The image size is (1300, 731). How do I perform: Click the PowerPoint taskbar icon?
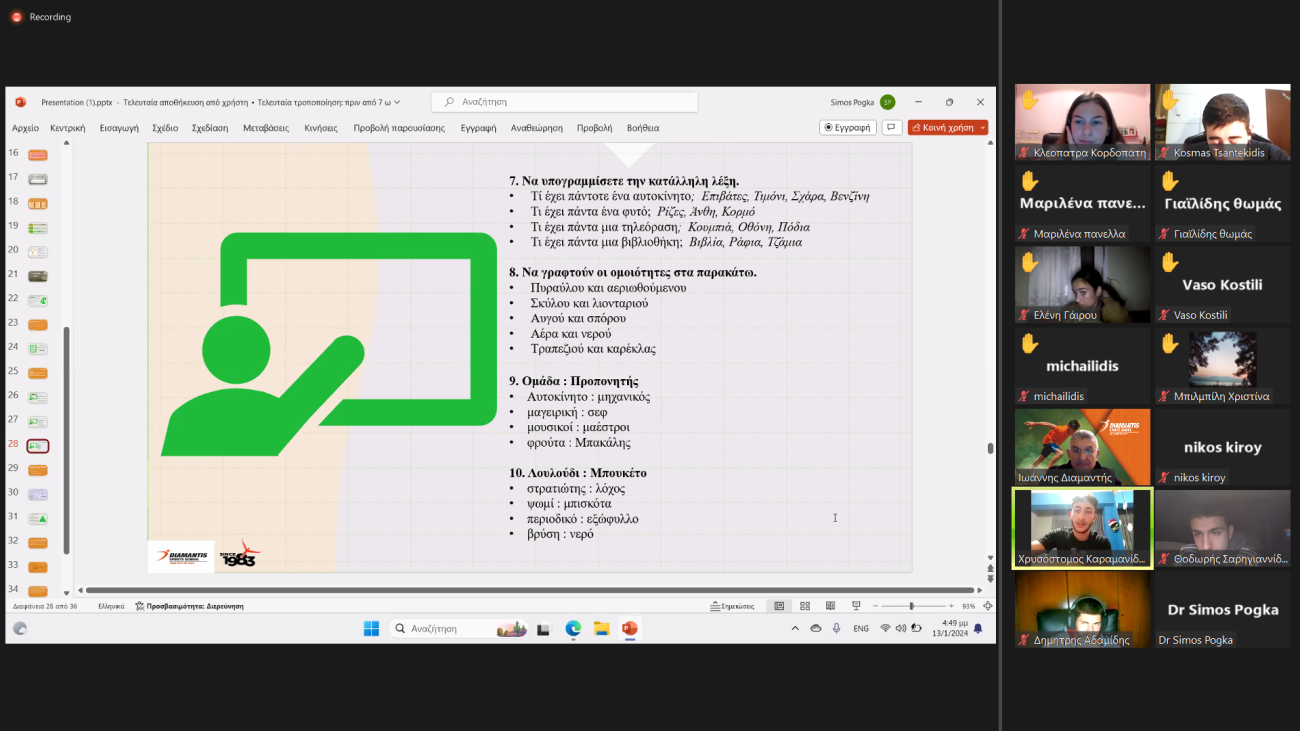pyautogui.click(x=630, y=629)
